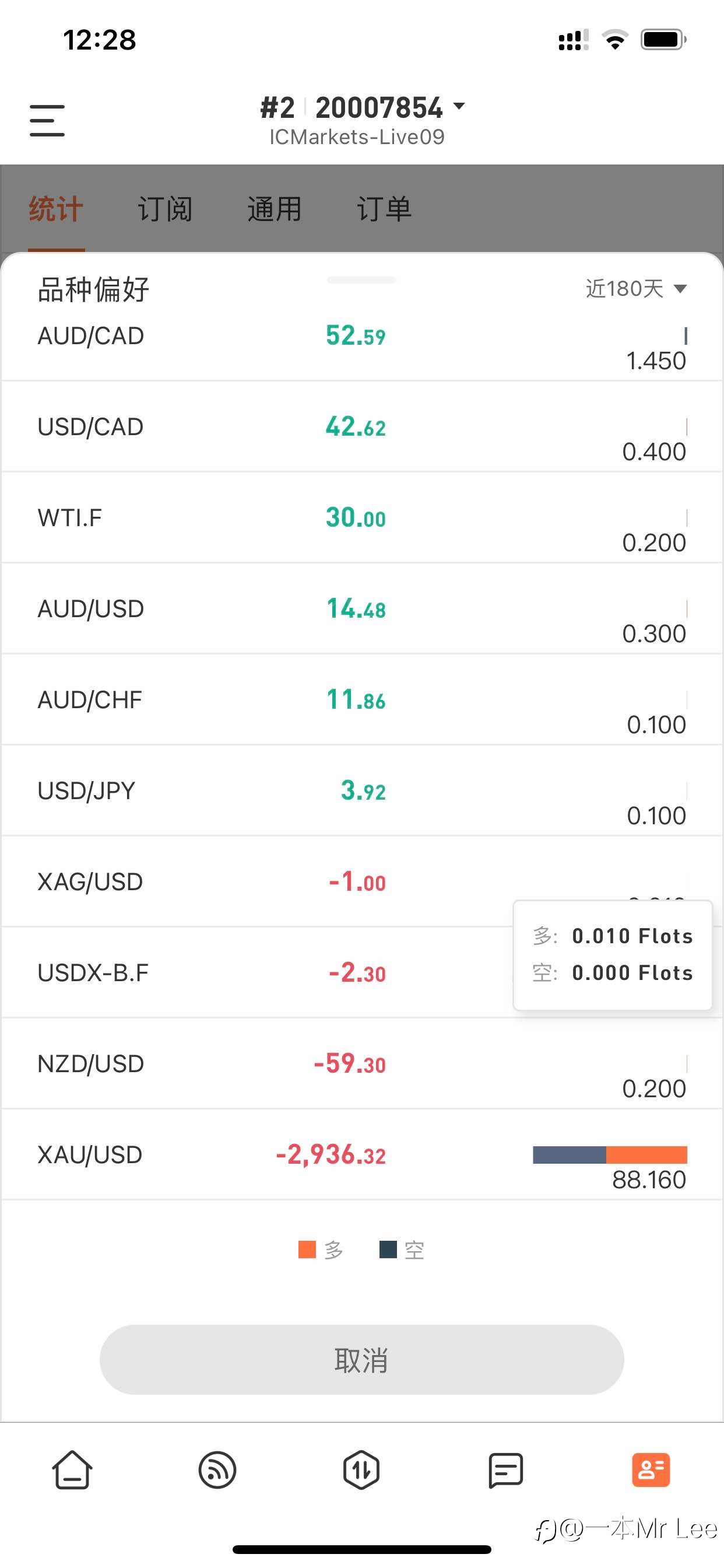
Task: Tap the sheet drag handle at top
Action: [361, 280]
